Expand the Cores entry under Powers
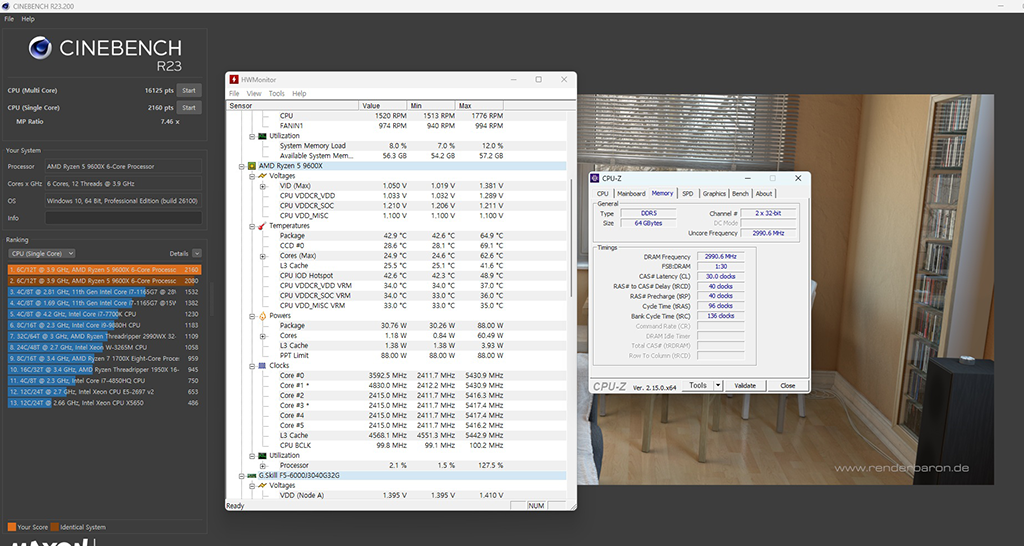Image resolution: width=1024 pixels, height=546 pixels. pyautogui.click(x=263, y=336)
